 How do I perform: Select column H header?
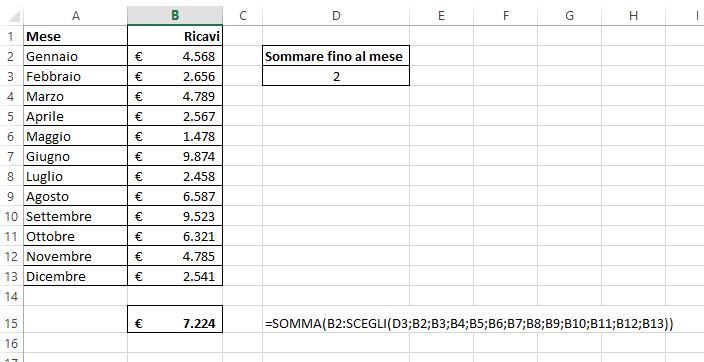(x=633, y=15)
